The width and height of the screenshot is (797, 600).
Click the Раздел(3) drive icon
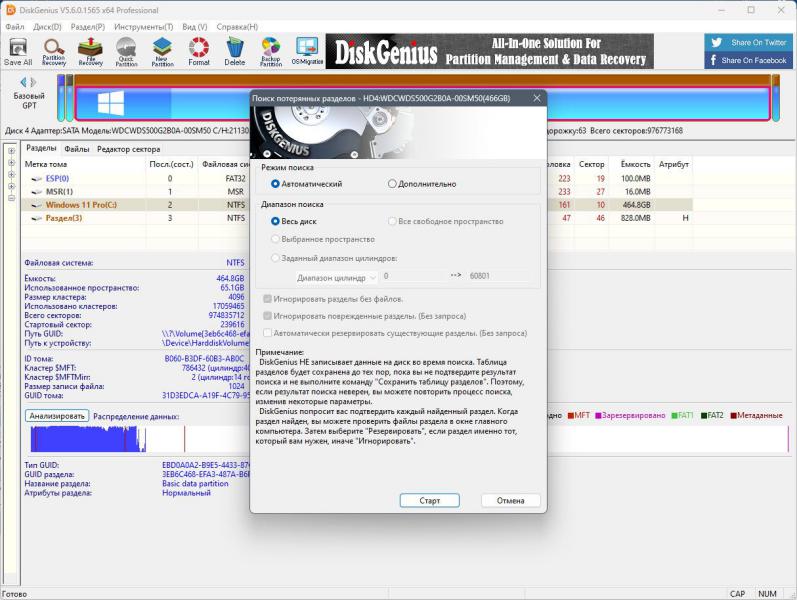[x=36, y=218]
